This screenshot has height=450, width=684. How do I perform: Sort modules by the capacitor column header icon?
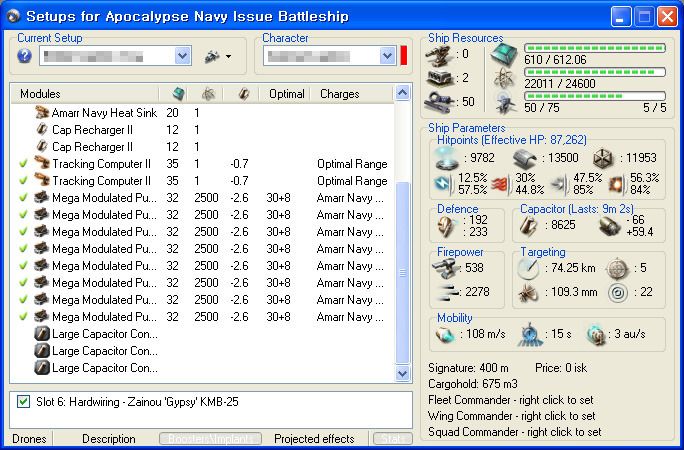243,93
